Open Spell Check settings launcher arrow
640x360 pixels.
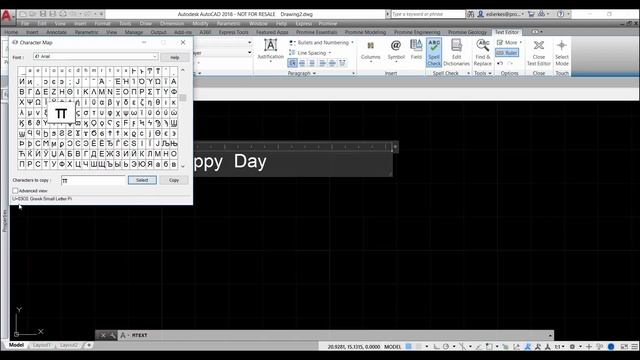point(468,73)
